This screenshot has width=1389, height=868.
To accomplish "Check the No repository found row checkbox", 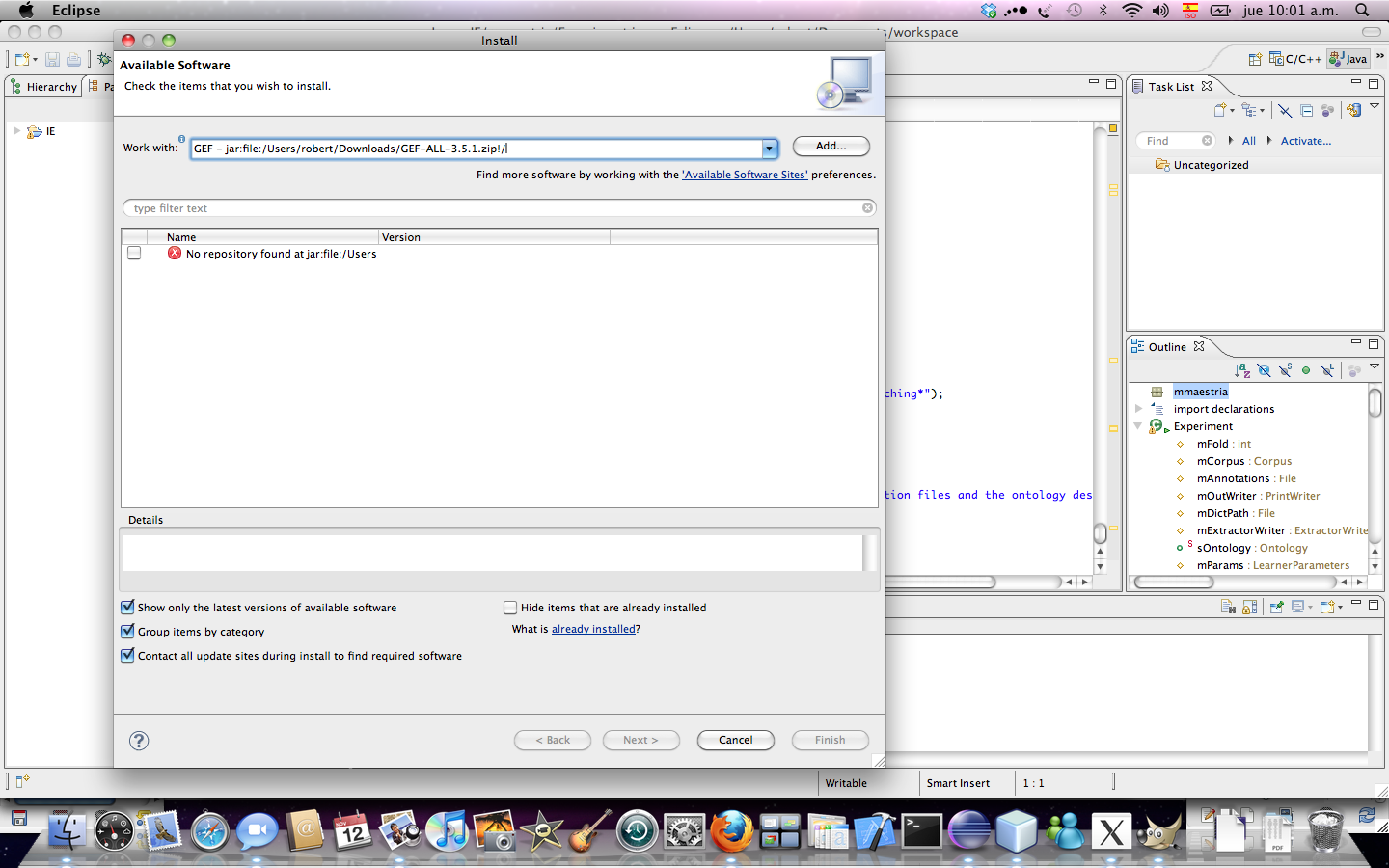I will pyautogui.click(x=134, y=254).
